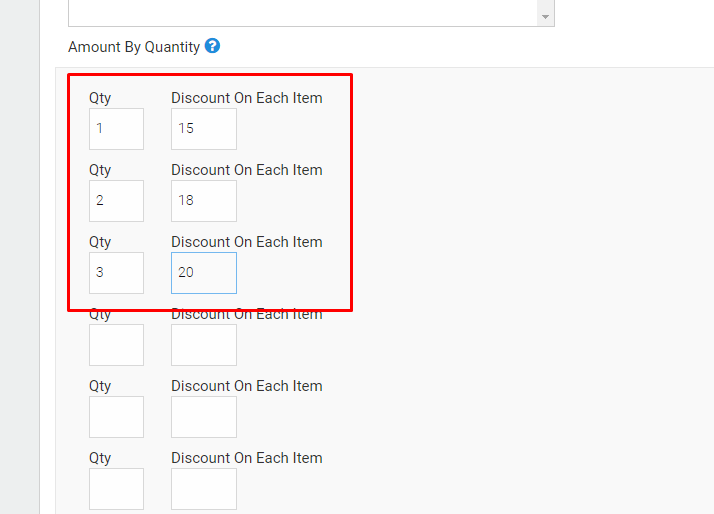Focus the discount field showing 15

pyautogui.click(x=204, y=129)
